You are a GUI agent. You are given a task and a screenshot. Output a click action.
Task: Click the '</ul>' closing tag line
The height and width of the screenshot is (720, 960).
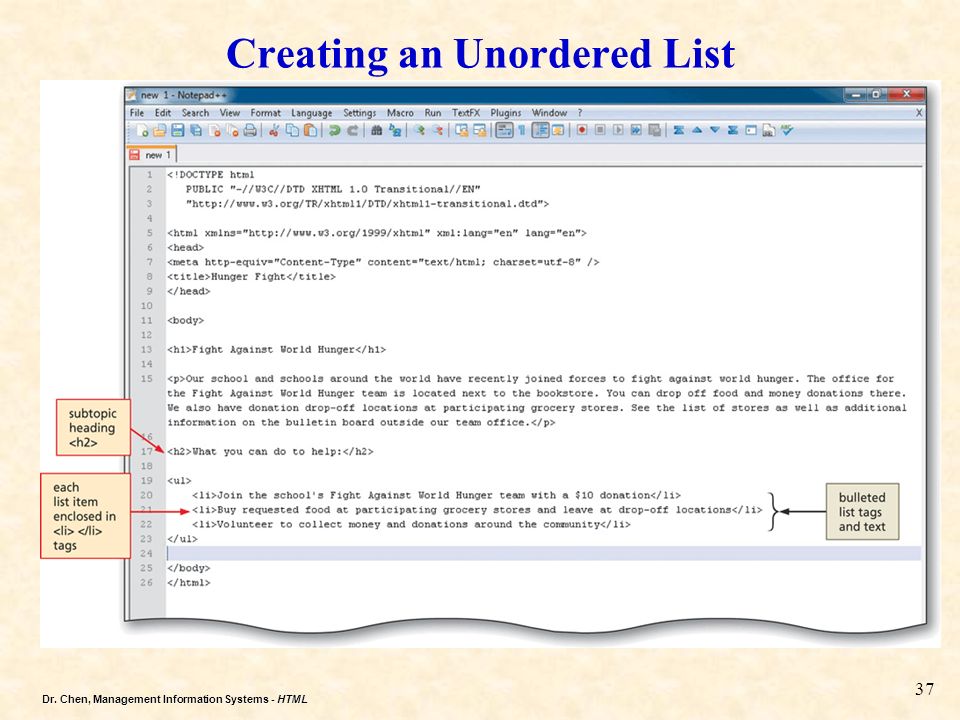[182, 539]
